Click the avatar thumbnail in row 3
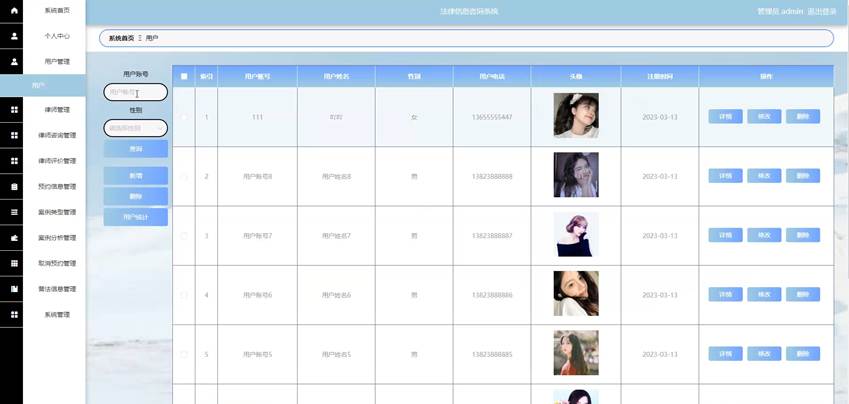849x404 pixels. coord(576,234)
